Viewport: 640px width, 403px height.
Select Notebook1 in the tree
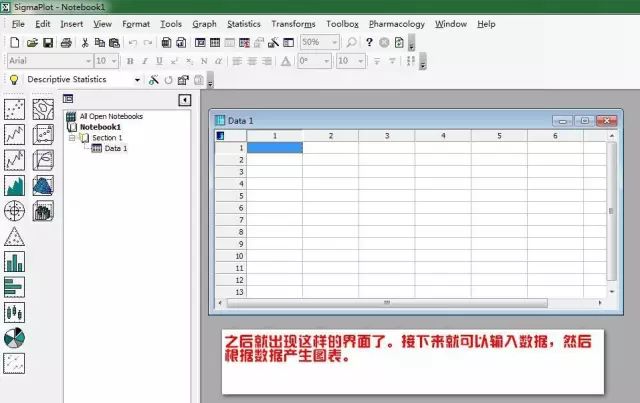tap(100, 127)
